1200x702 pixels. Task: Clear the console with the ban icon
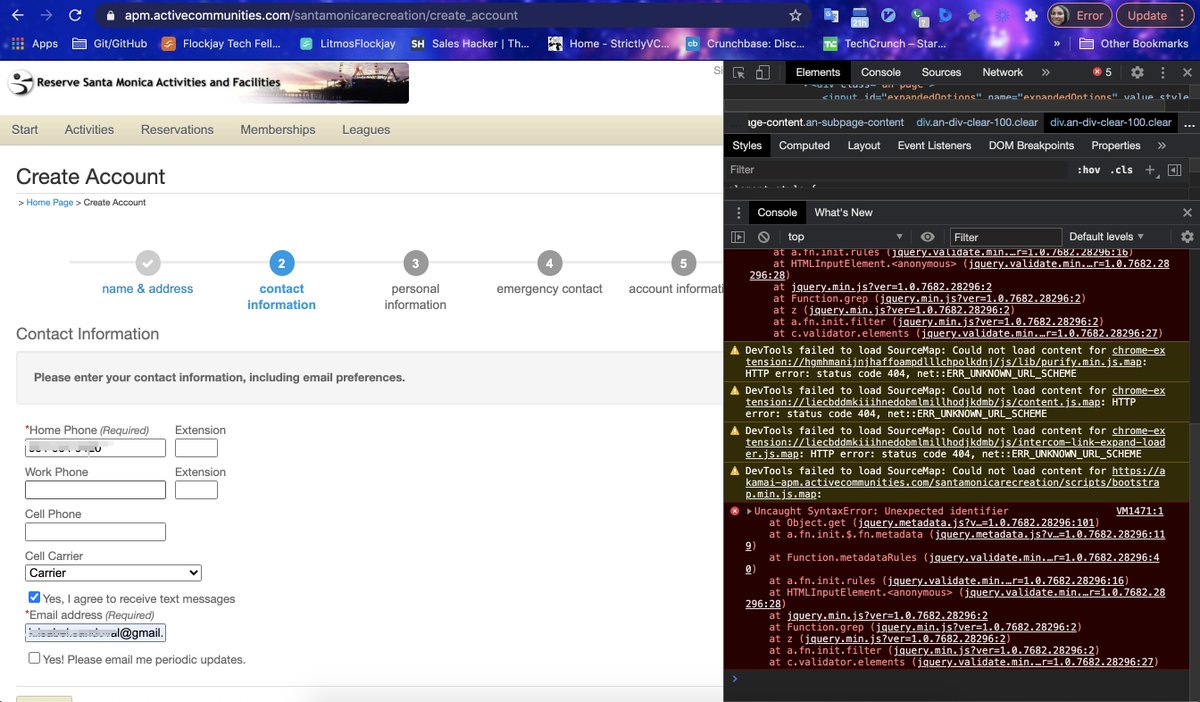pyautogui.click(x=763, y=237)
